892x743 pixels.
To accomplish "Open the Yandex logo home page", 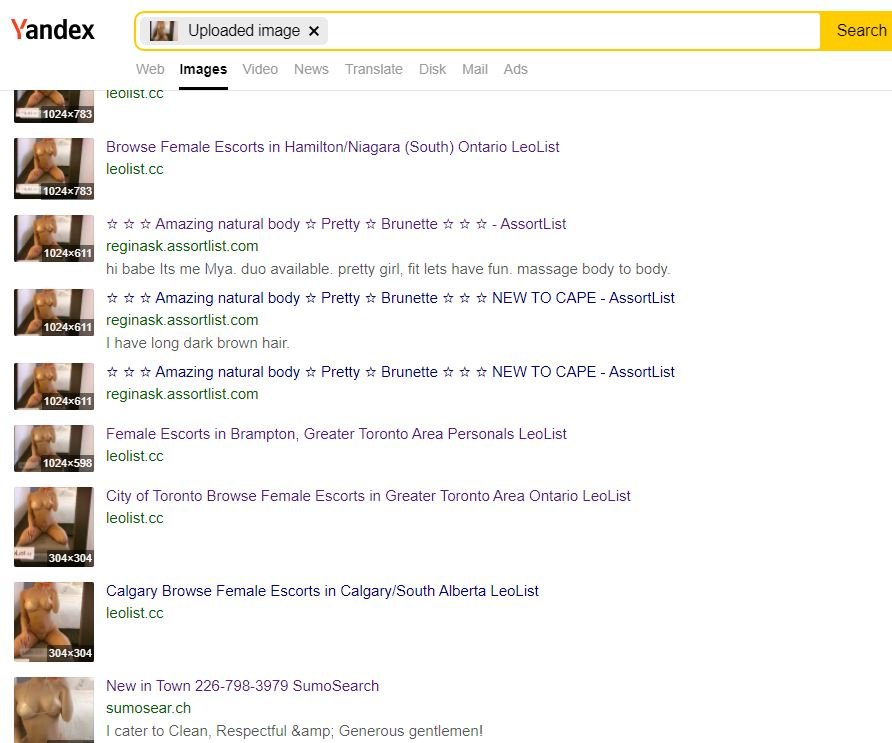I will (x=52, y=30).
